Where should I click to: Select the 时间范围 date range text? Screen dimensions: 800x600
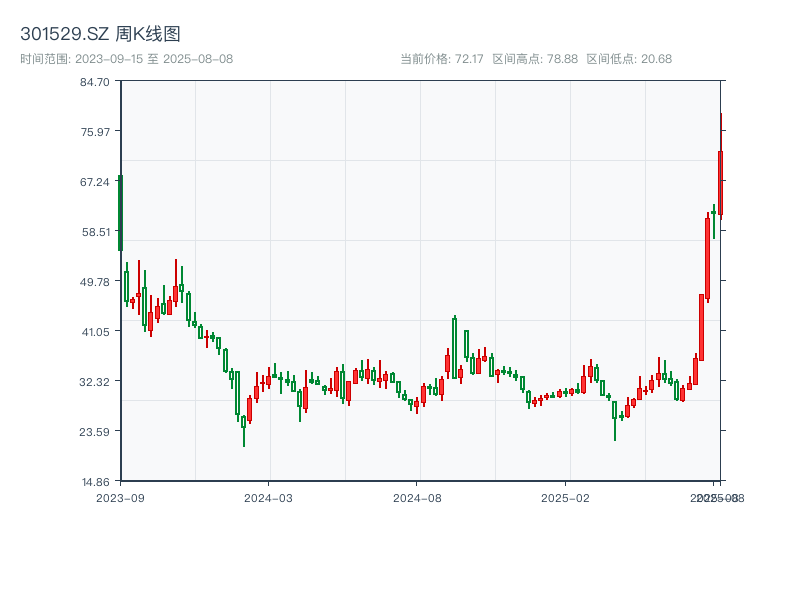(x=126, y=59)
